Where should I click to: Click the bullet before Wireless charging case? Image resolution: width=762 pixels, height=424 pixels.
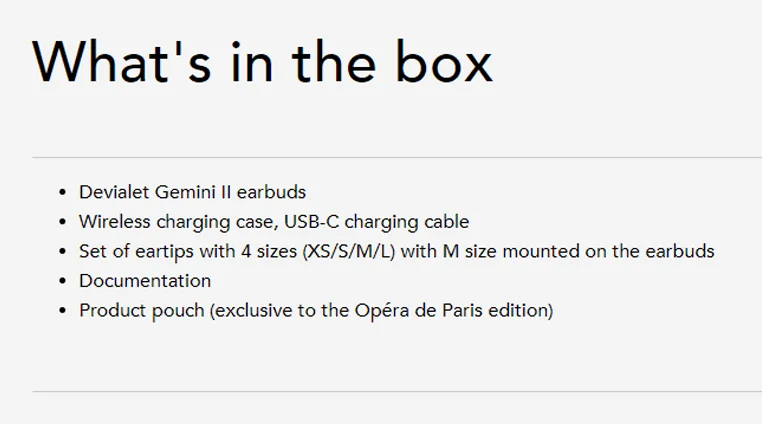tap(62, 222)
